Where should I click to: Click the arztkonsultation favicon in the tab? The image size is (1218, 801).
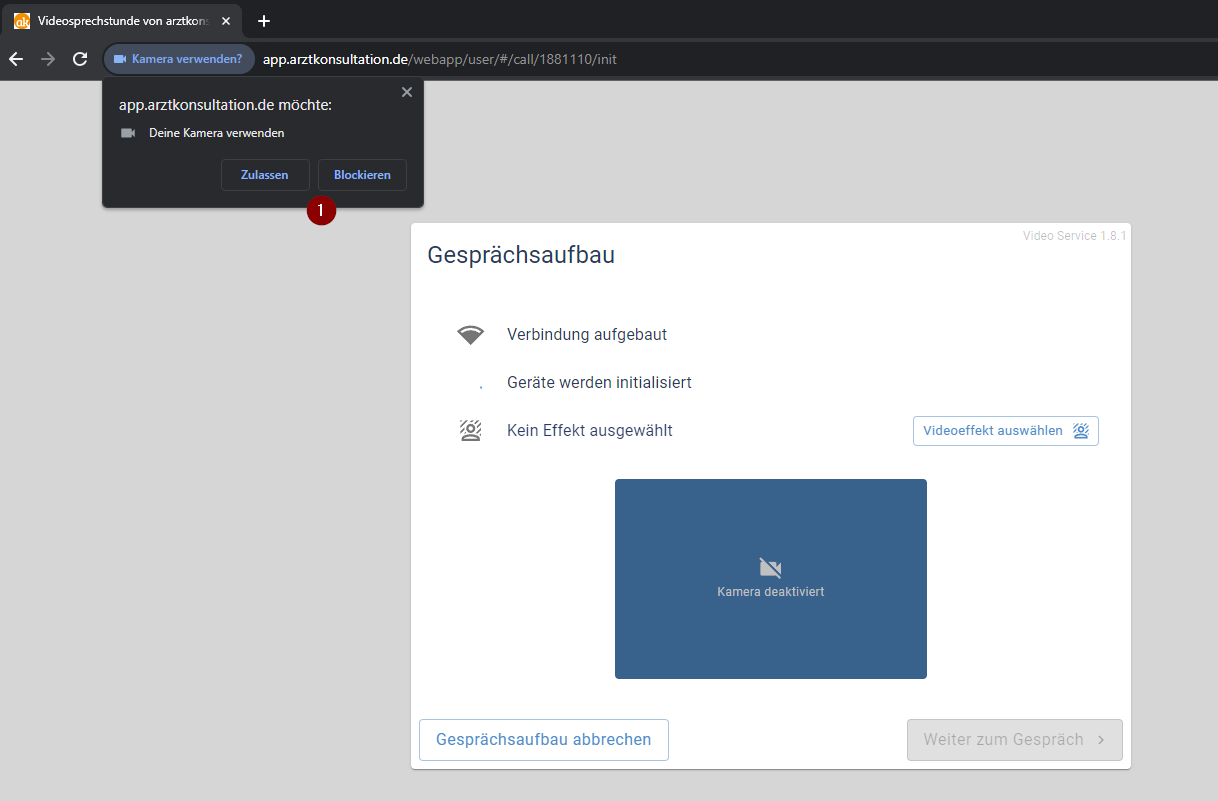tap(21, 21)
